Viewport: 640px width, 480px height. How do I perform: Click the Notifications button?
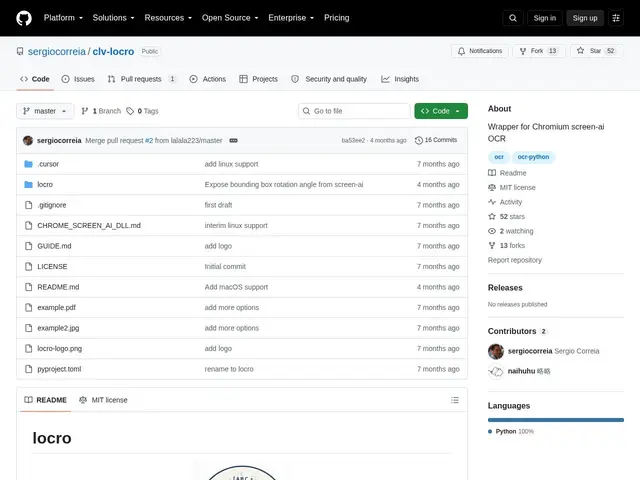(480, 51)
